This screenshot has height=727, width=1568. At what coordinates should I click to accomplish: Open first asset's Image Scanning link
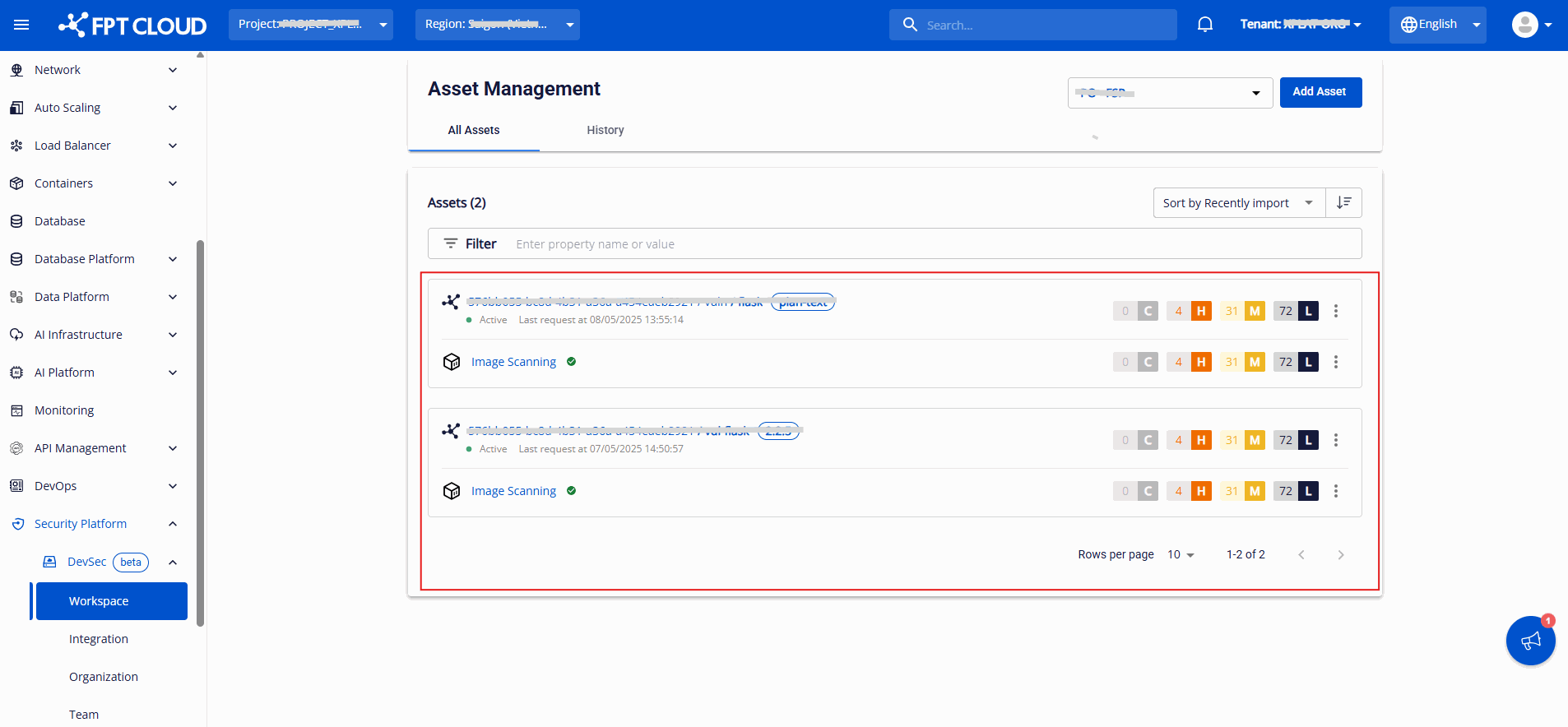513,362
